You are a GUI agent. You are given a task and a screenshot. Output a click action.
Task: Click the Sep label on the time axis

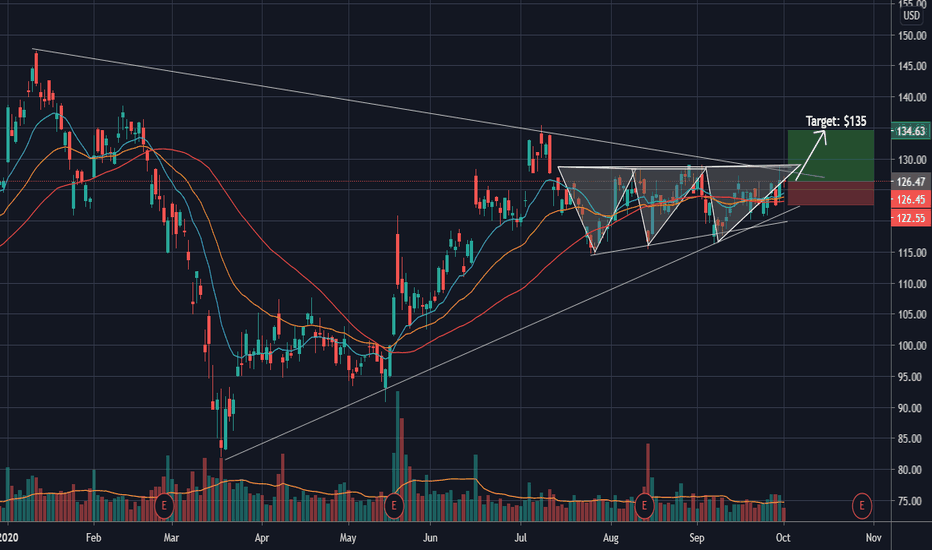tap(697, 538)
